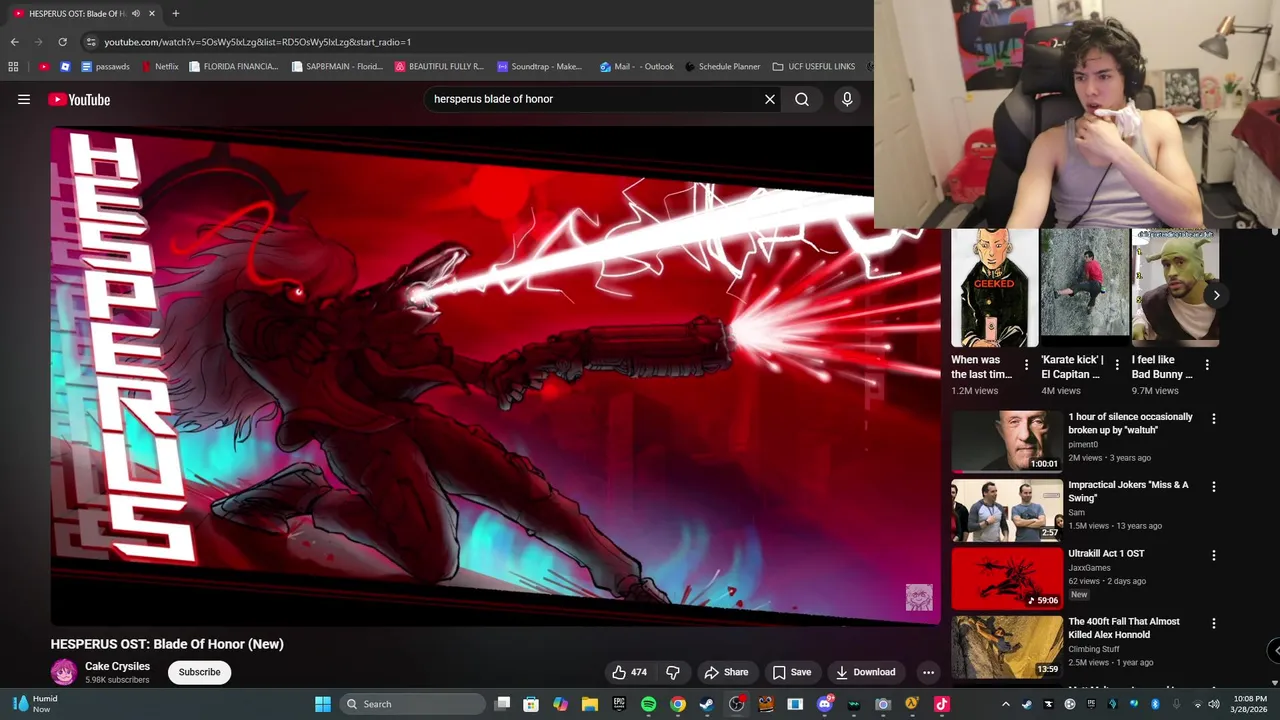Play the Ultrakill Act 1 OST thumbnail
The height and width of the screenshot is (720, 1280).
(x=1007, y=578)
